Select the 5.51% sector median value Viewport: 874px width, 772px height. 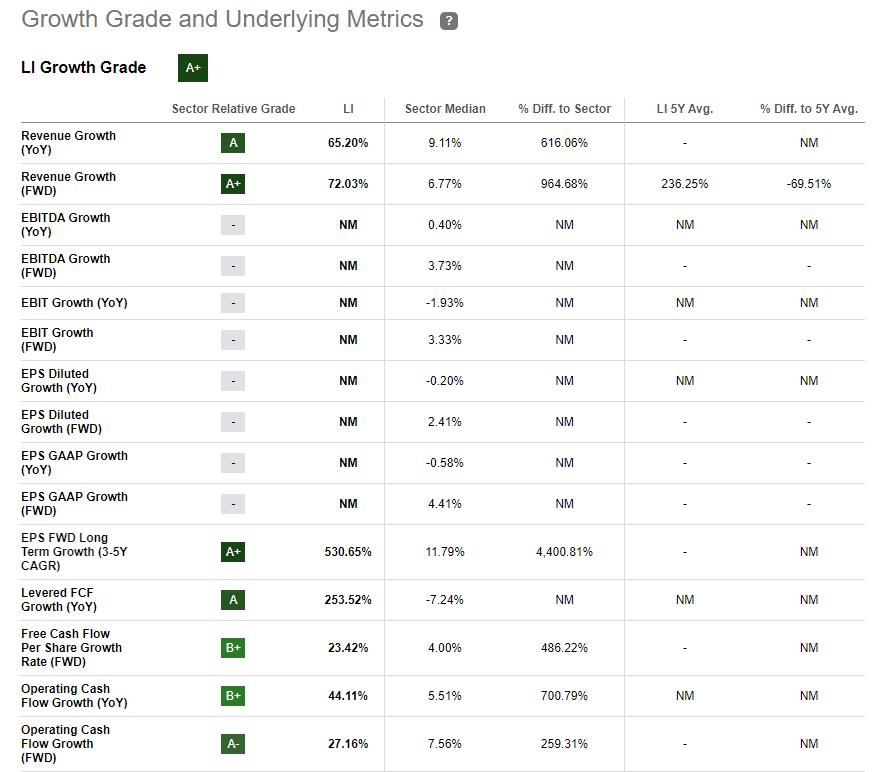(x=445, y=696)
